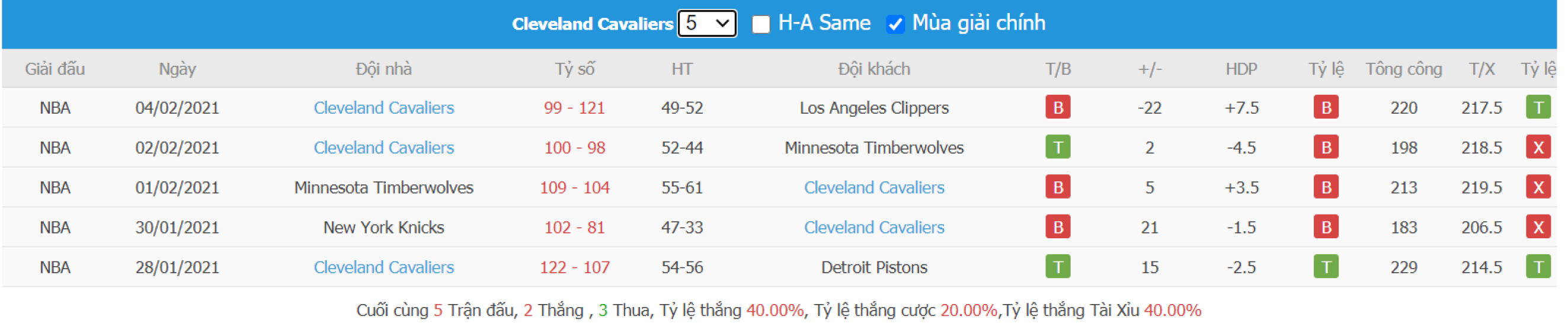Screen dimensions: 1568x326
Task: Click the Ngày column header
Action: (x=178, y=69)
